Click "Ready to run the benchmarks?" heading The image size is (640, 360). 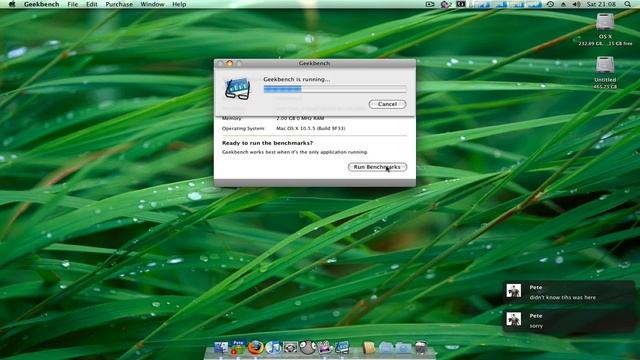click(x=267, y=143)
